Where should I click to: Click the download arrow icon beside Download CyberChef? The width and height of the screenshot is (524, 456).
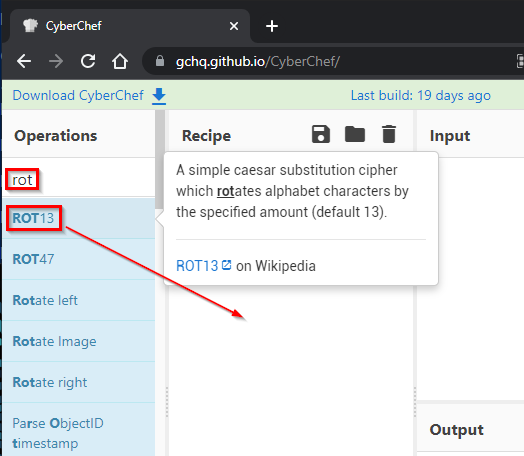[159, 97]
